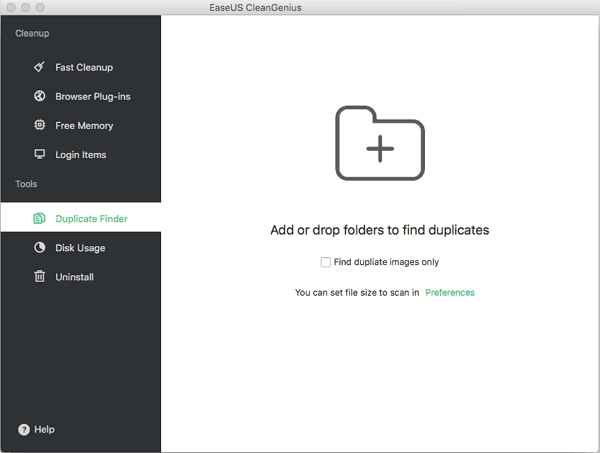Click the Login Items monitor icon
This screenshot has width=600, height=453.
click(x=39, y=154)
